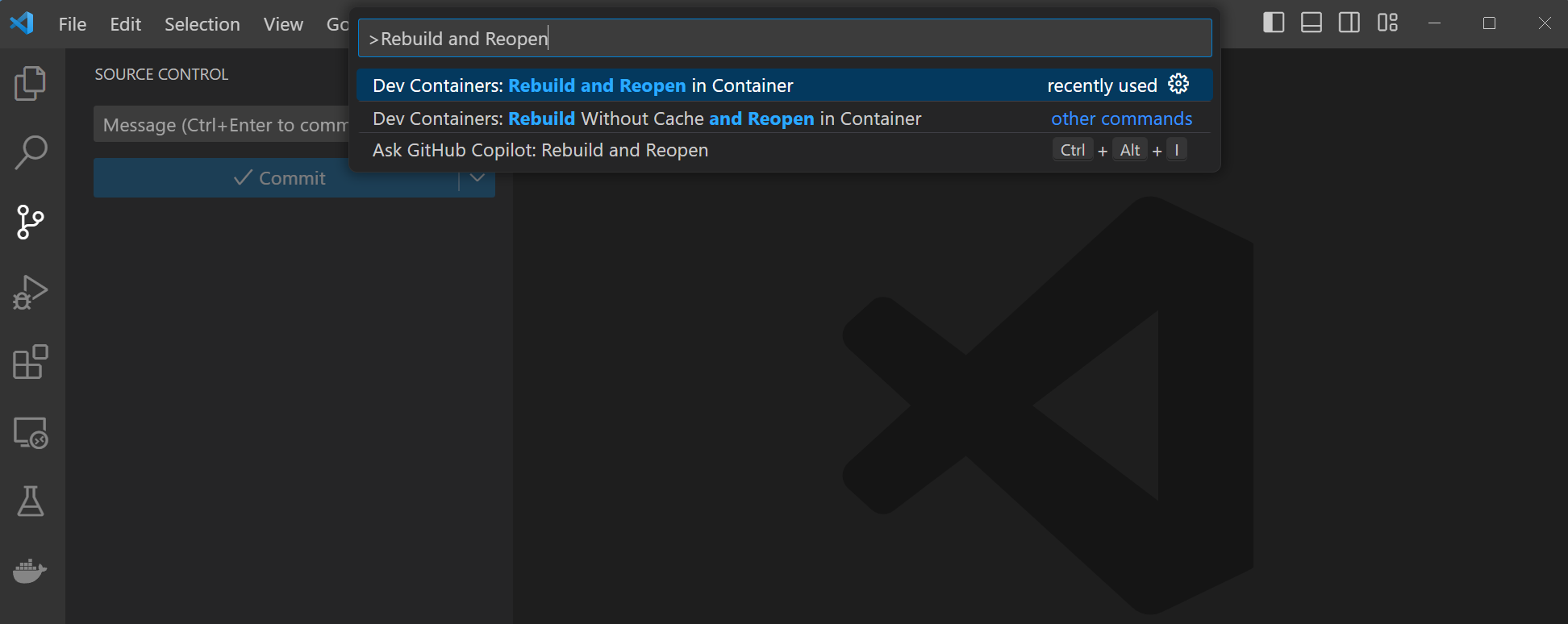Toggle the primary side bar layout
This screenshot has height=624, width=1568.
click(x=1274, y=23)
